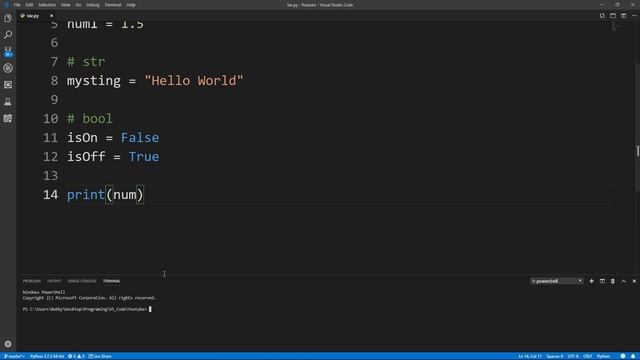The image size is (640, 360).
Task: Maximize the panel with the up chevron
Action: point(624,281)
